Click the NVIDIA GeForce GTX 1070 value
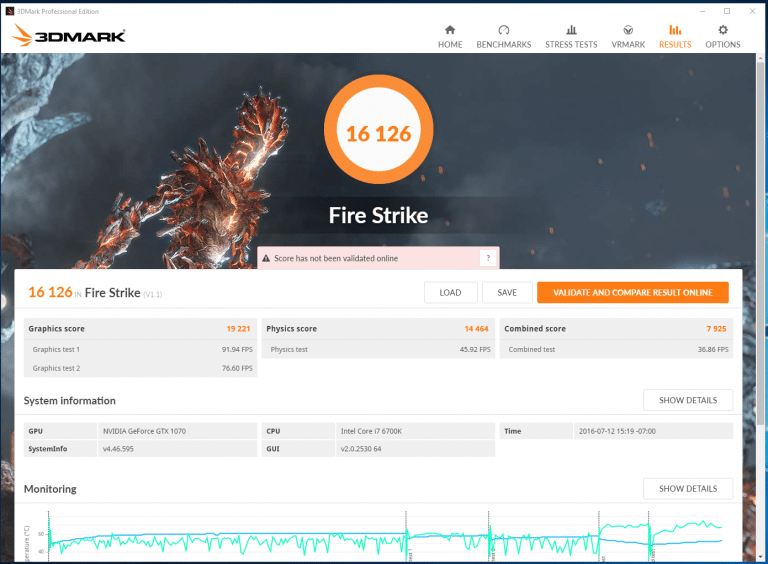The image size is (768, 564). pos(144,431)
